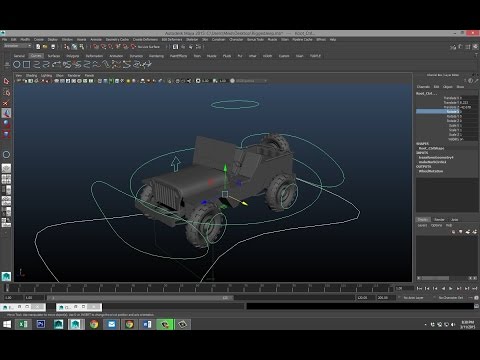Switch to the Surfaces shelf tab
480x360 pixels.
click(x=54, y=56)
